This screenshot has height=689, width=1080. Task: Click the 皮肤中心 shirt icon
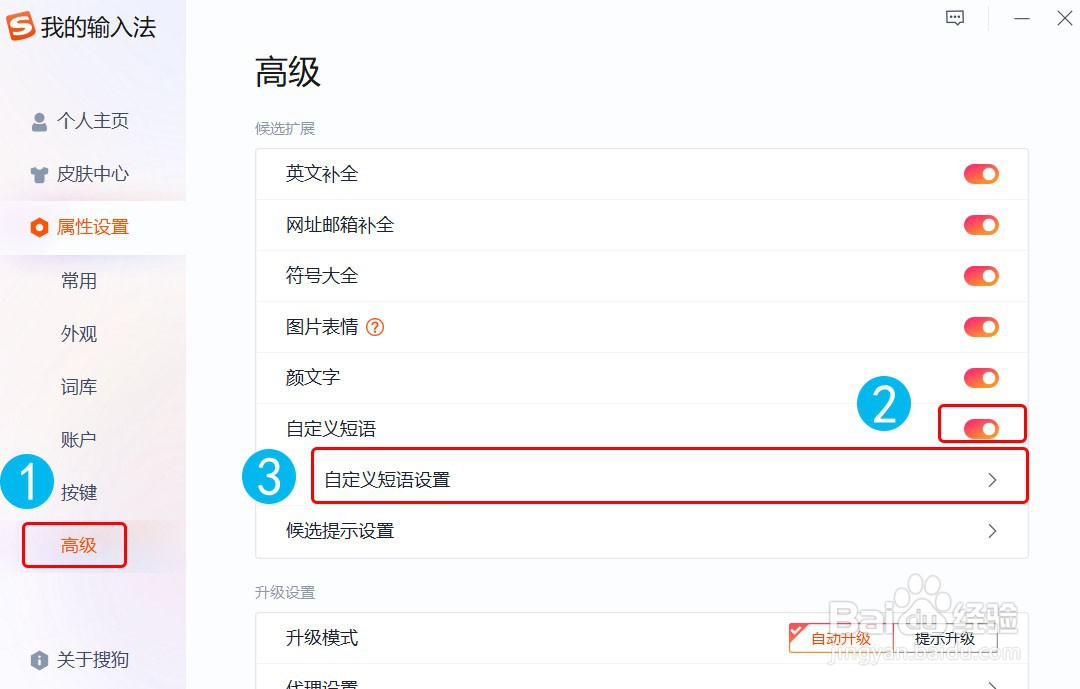pyautogui.click(x=39, y=175)
